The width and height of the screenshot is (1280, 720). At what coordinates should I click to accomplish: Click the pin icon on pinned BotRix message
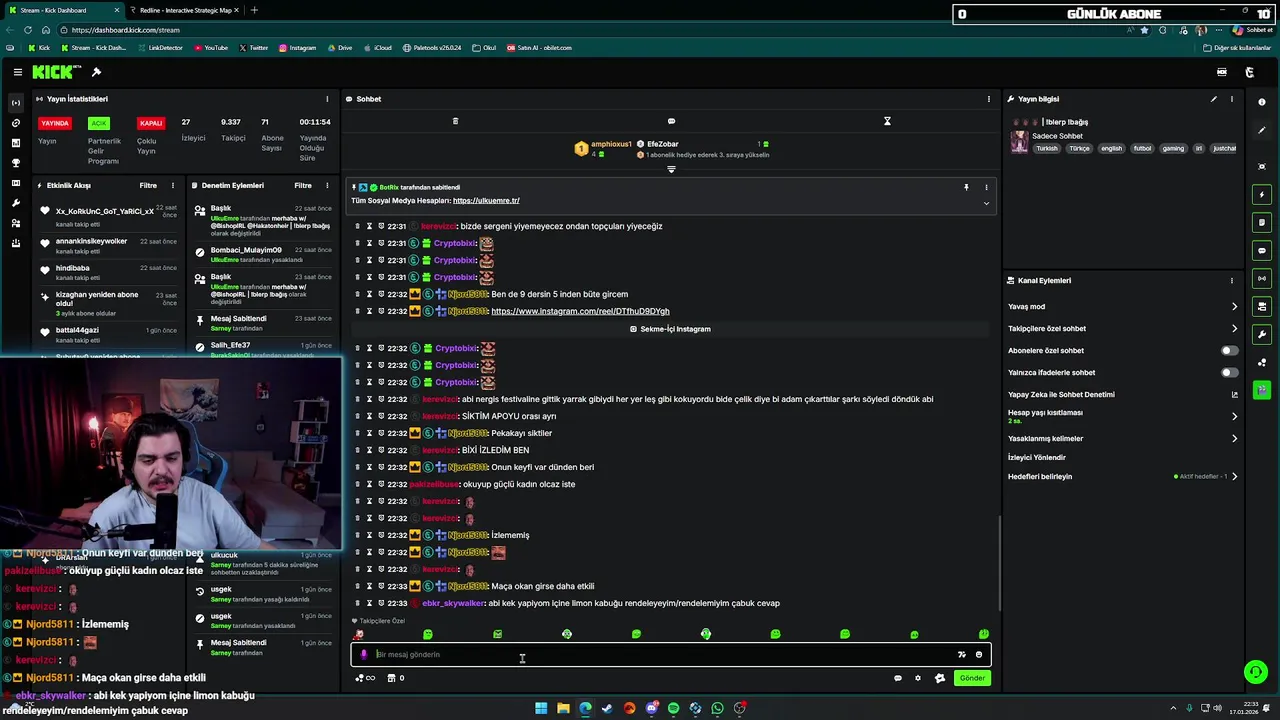966,187
